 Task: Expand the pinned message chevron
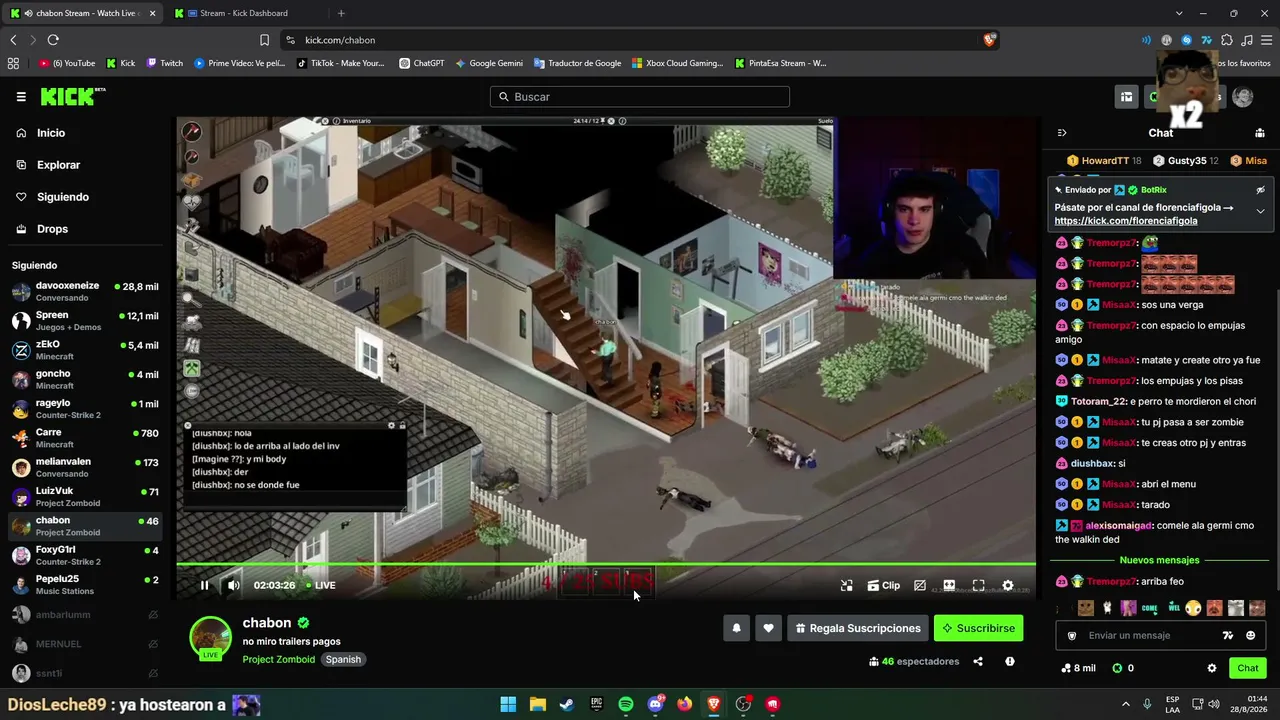point(1260,211)
